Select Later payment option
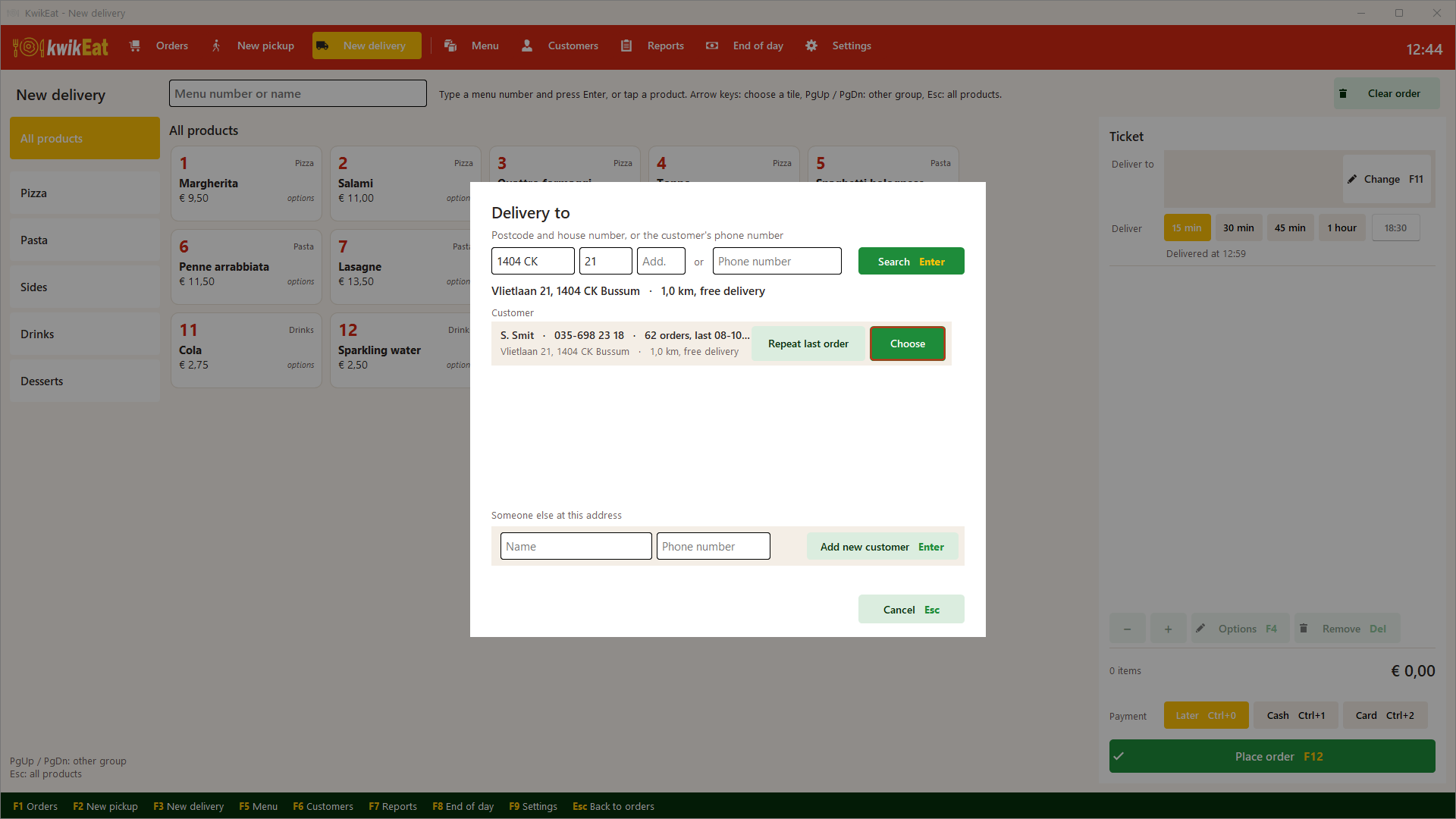 (1206, 715)
